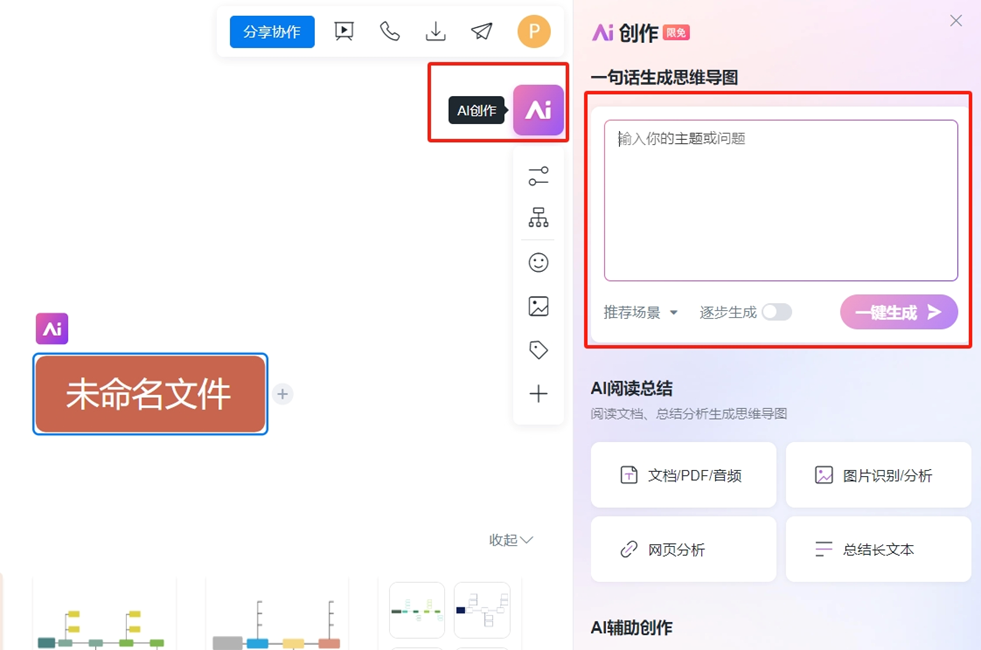Select the layout structure icon in sidebar

pos(538,218)
